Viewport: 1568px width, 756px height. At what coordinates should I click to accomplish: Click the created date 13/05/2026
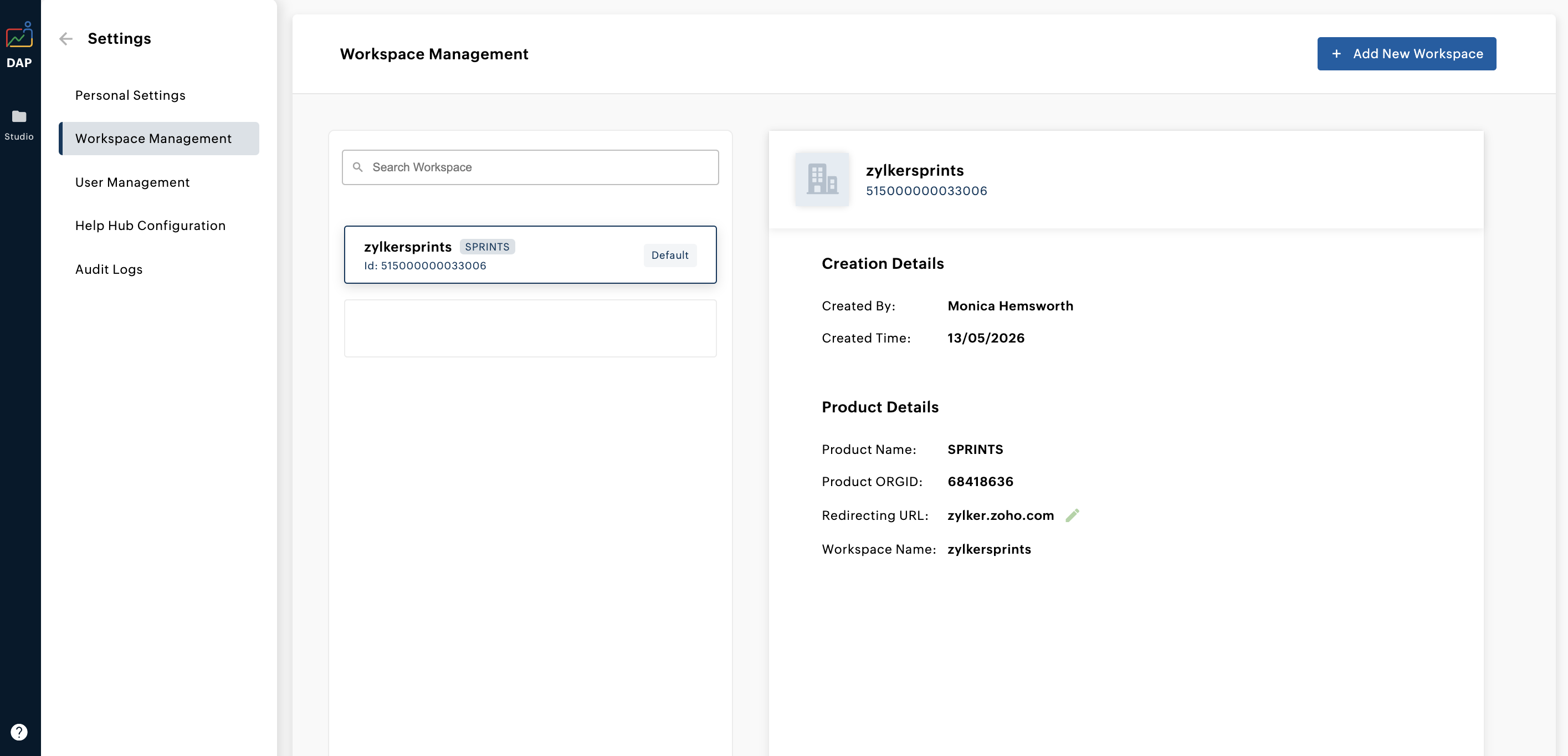(986, 339)
